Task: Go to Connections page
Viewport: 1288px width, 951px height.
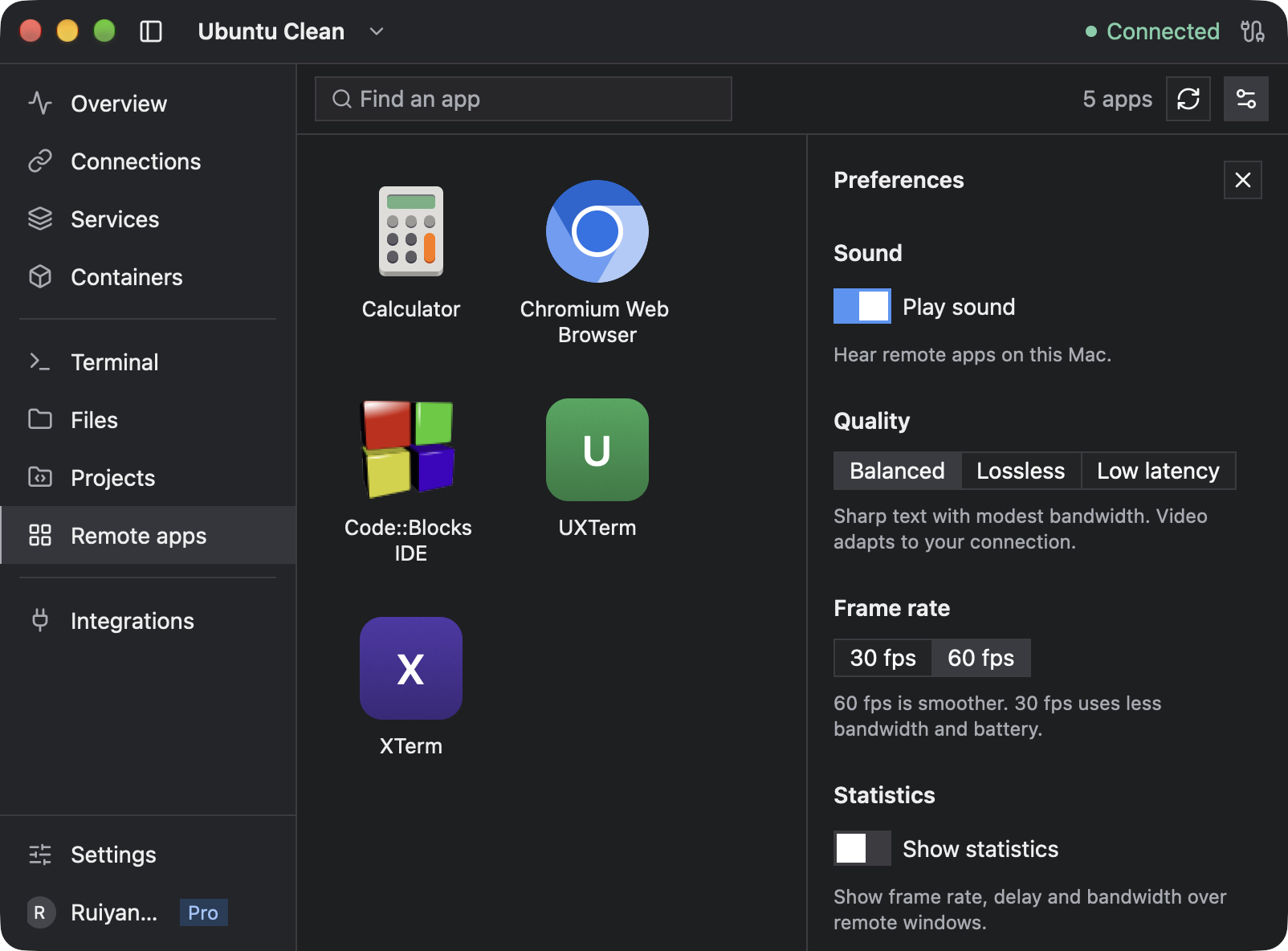Action: pyautogui.click(x=149, y=161)
